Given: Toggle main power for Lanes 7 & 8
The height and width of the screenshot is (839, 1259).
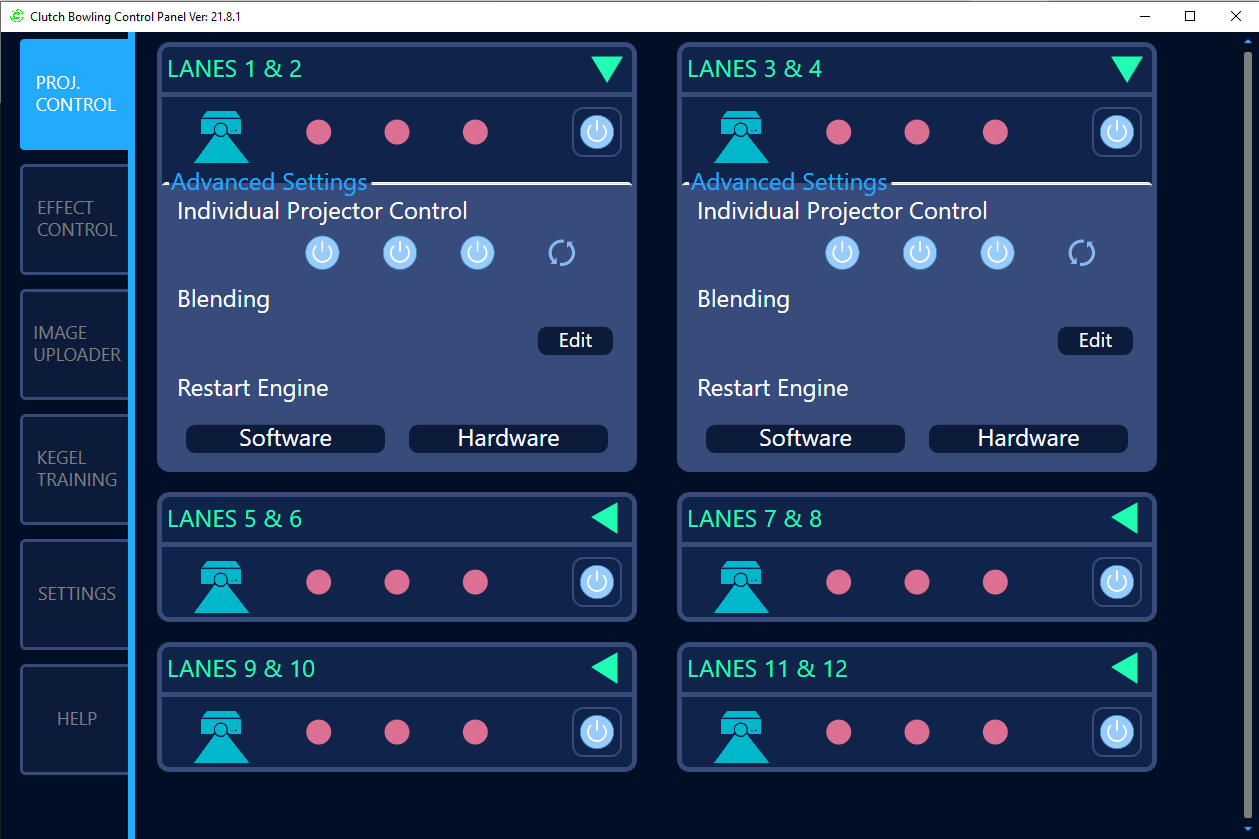Looking at the screenshot, I should coord(1117,582).
